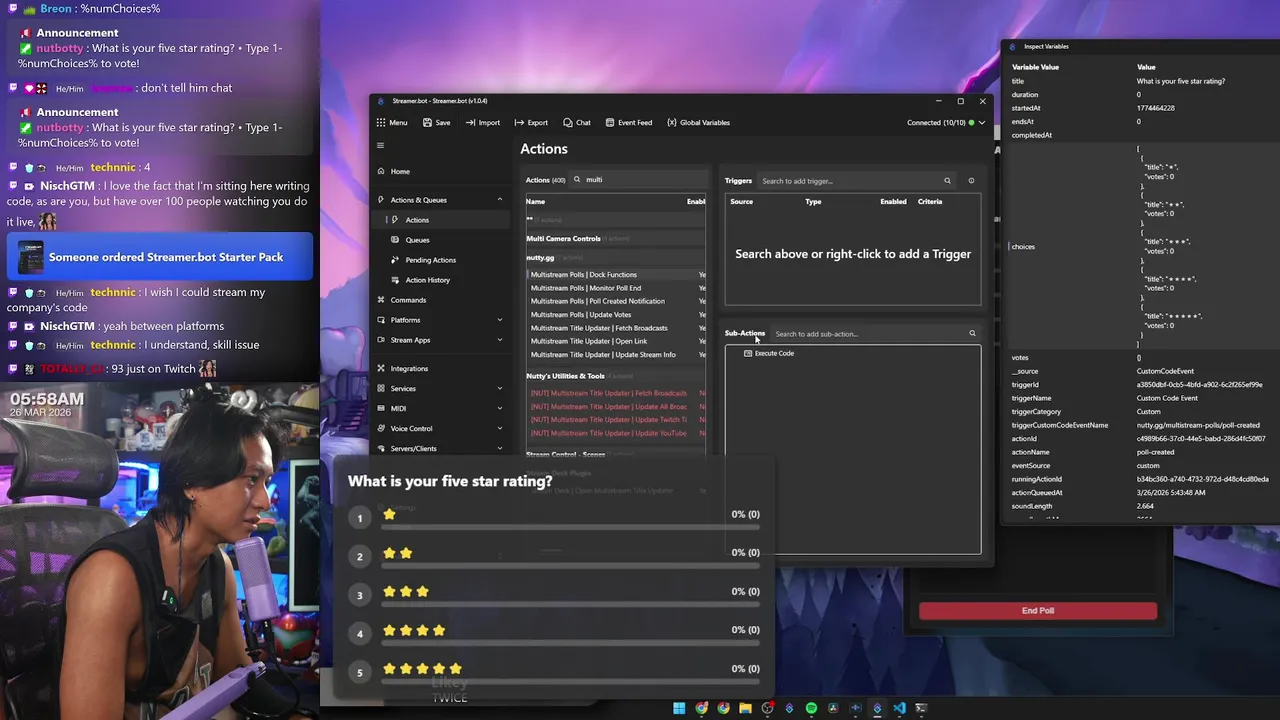This screenshot has width=1280, height=720.
Task: Click the Inspect Variables window title icon
Action: click(1012, 47)
